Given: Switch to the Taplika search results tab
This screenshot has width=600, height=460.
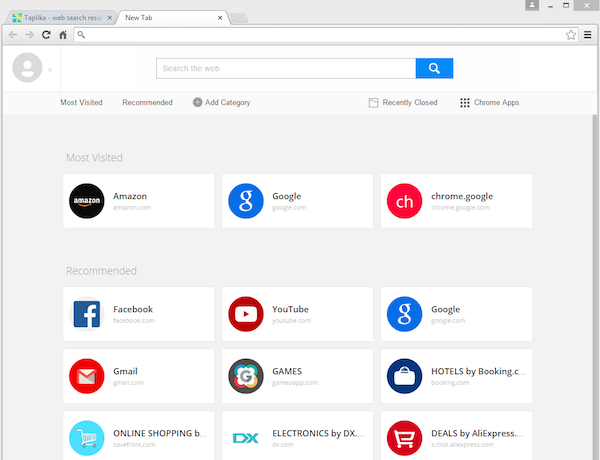Looking at the screenshot, I should coord(58,17).
